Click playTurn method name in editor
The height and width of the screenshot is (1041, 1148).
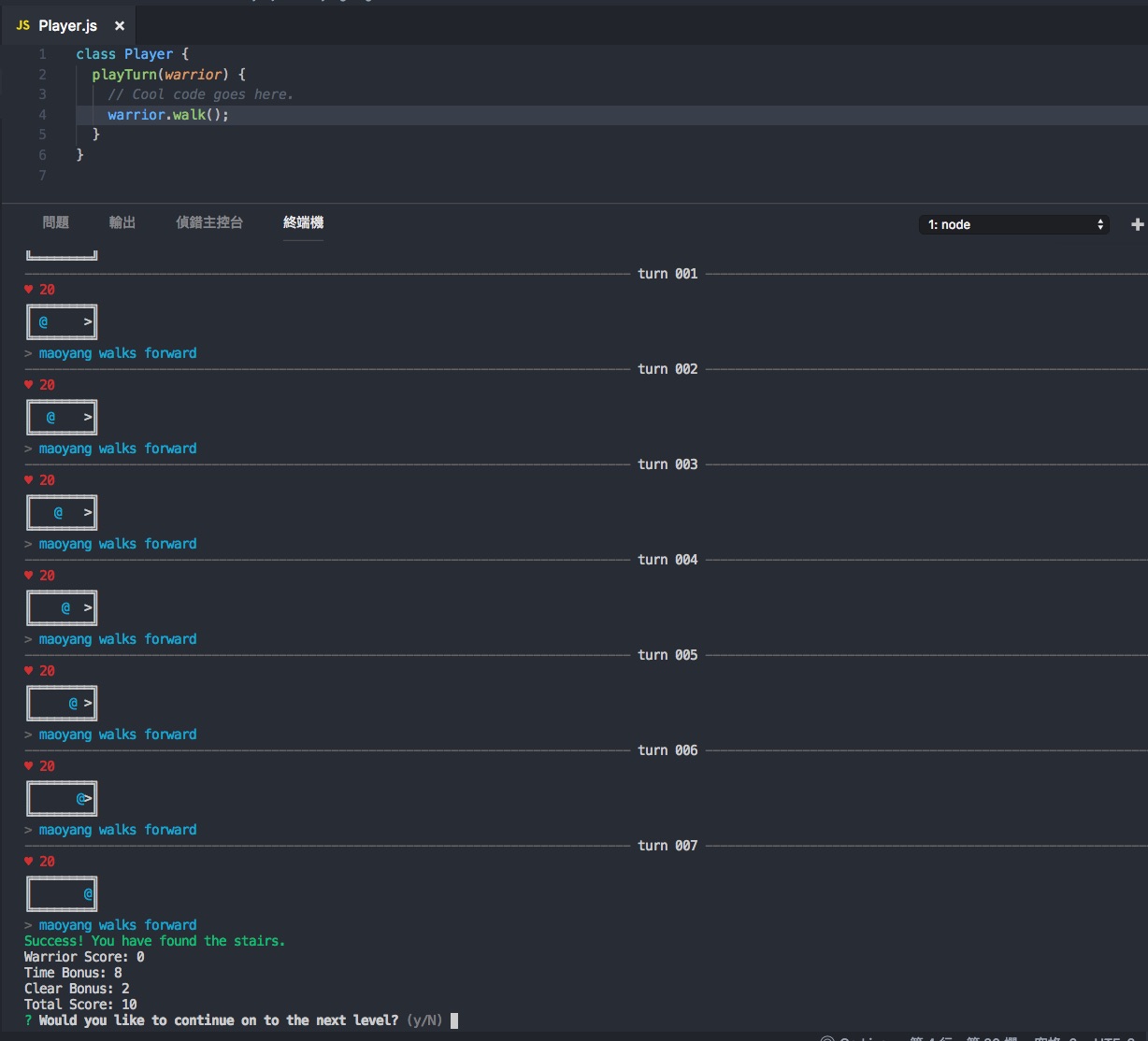coord(124,75)
